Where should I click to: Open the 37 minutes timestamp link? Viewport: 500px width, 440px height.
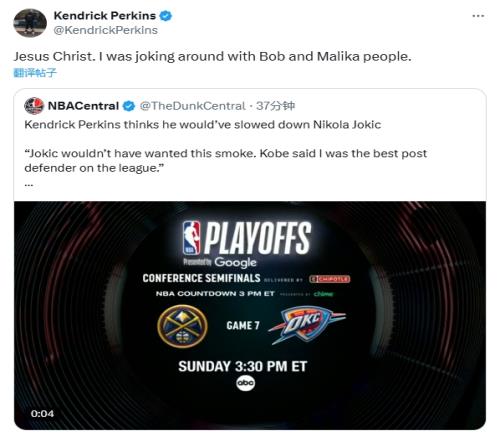(x=275, y=106)
